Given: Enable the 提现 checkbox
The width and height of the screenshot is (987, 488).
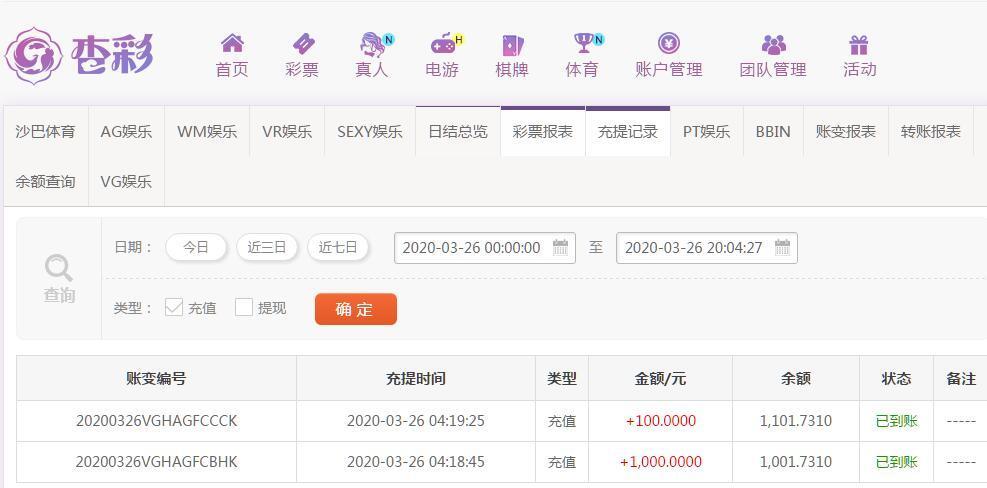Looking at the screenshot, I should [x=244, y=307].
